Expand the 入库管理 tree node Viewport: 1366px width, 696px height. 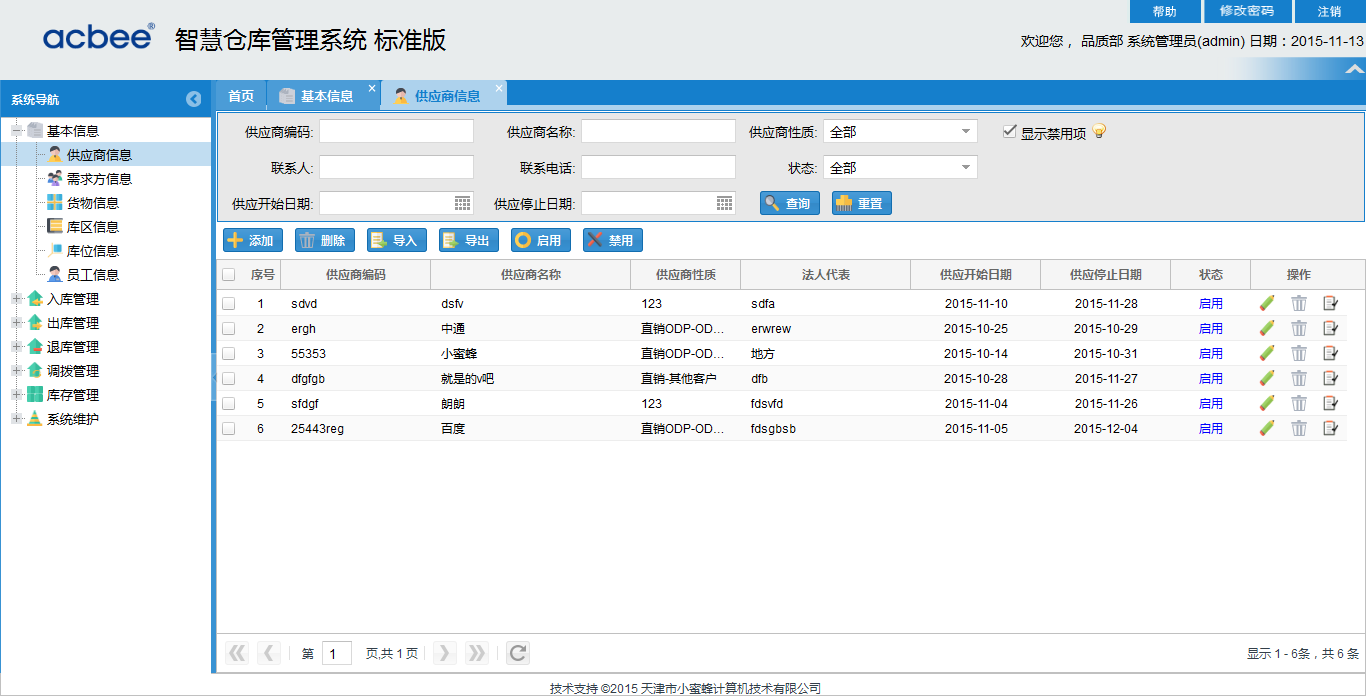click(16, 299)
